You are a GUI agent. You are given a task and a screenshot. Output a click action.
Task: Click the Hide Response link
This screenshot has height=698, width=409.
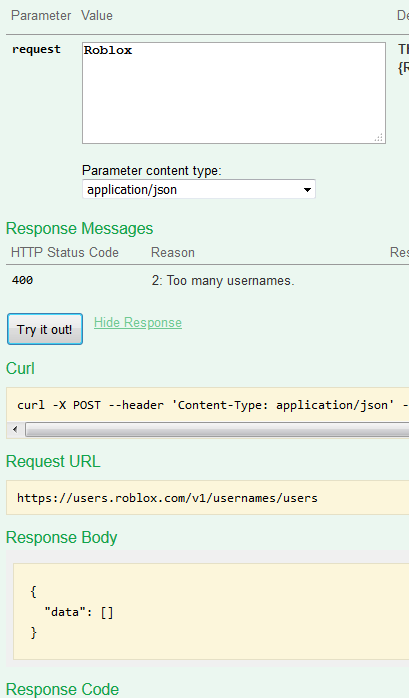[138, 322]
